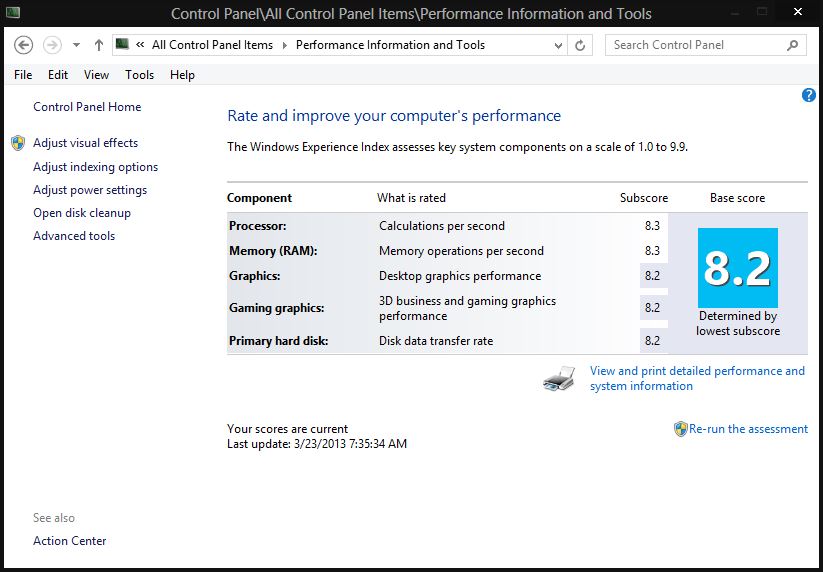The width and height of the screenshot is (823, 572).
Task: Click the Processor subscore 8.3
Action: [x=652, y=226]
